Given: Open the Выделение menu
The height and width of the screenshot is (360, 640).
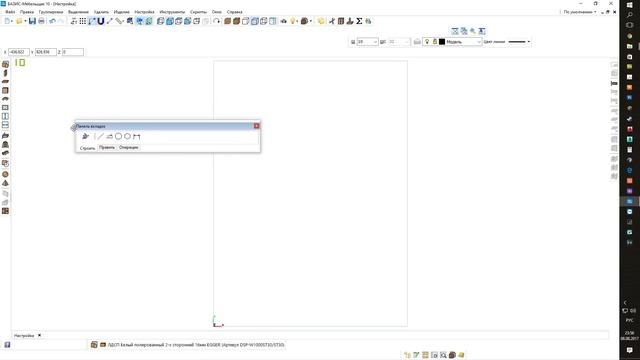Looking at the screenshot, I should [x=78, y=12].
